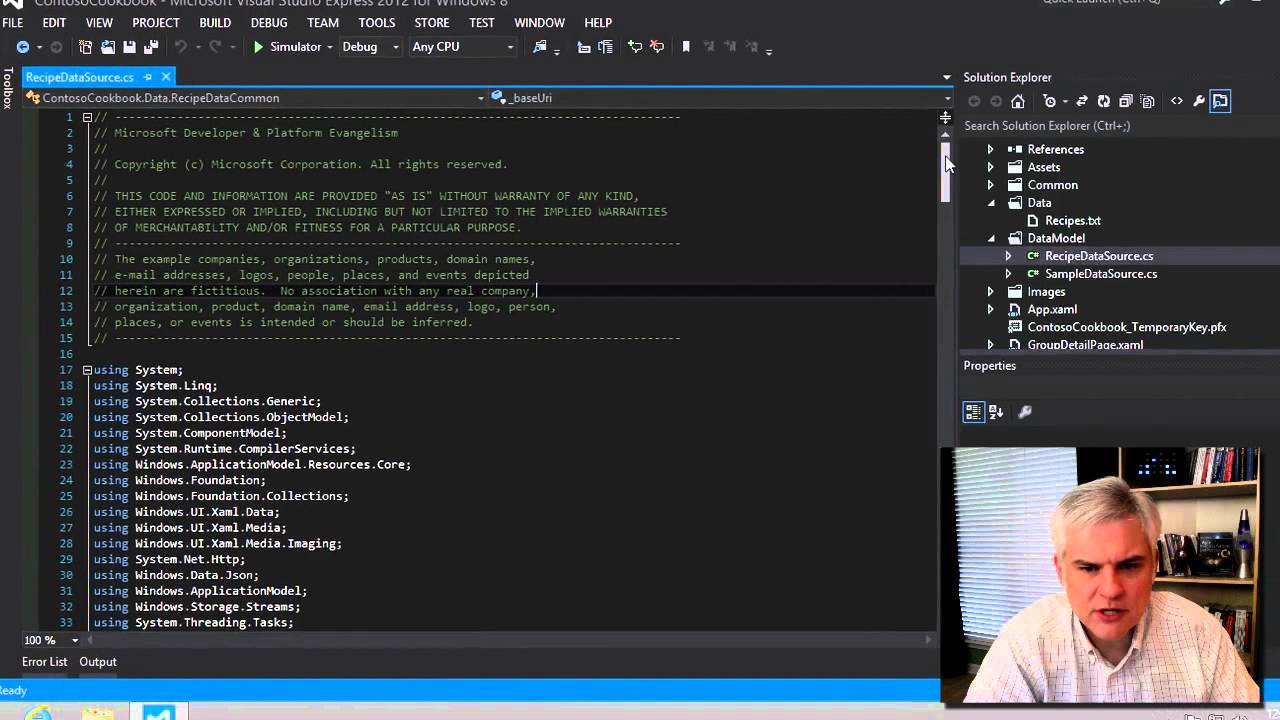Click the Uncomment Selection icon

(x=657, y=47)
